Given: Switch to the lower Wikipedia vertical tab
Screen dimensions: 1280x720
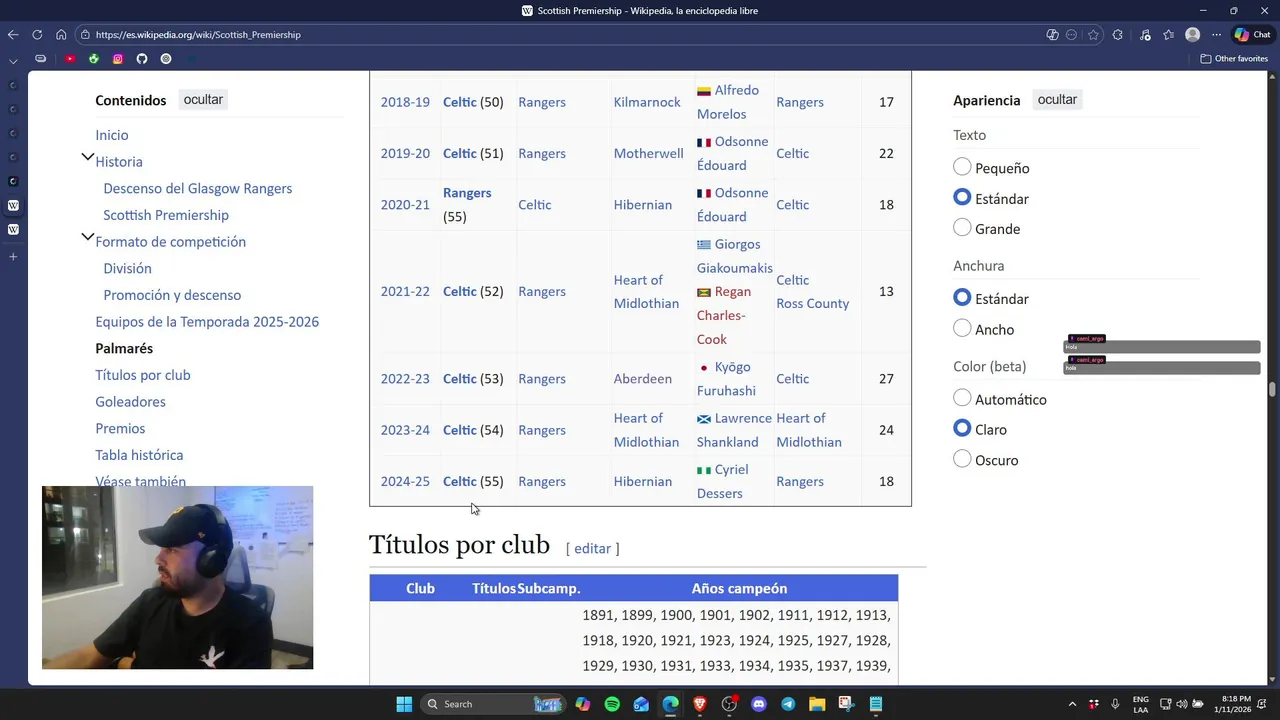Looking at the screenshot, I should tap(13, 229).
